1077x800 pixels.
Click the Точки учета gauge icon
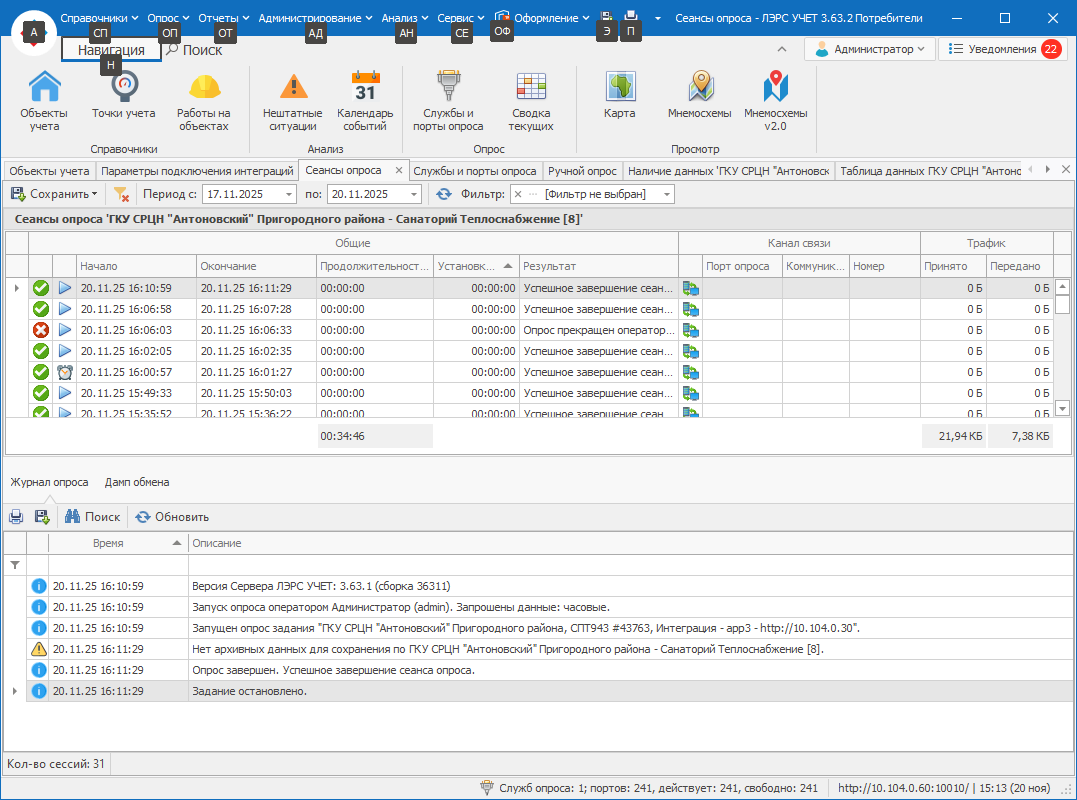(x=124, y=88)
